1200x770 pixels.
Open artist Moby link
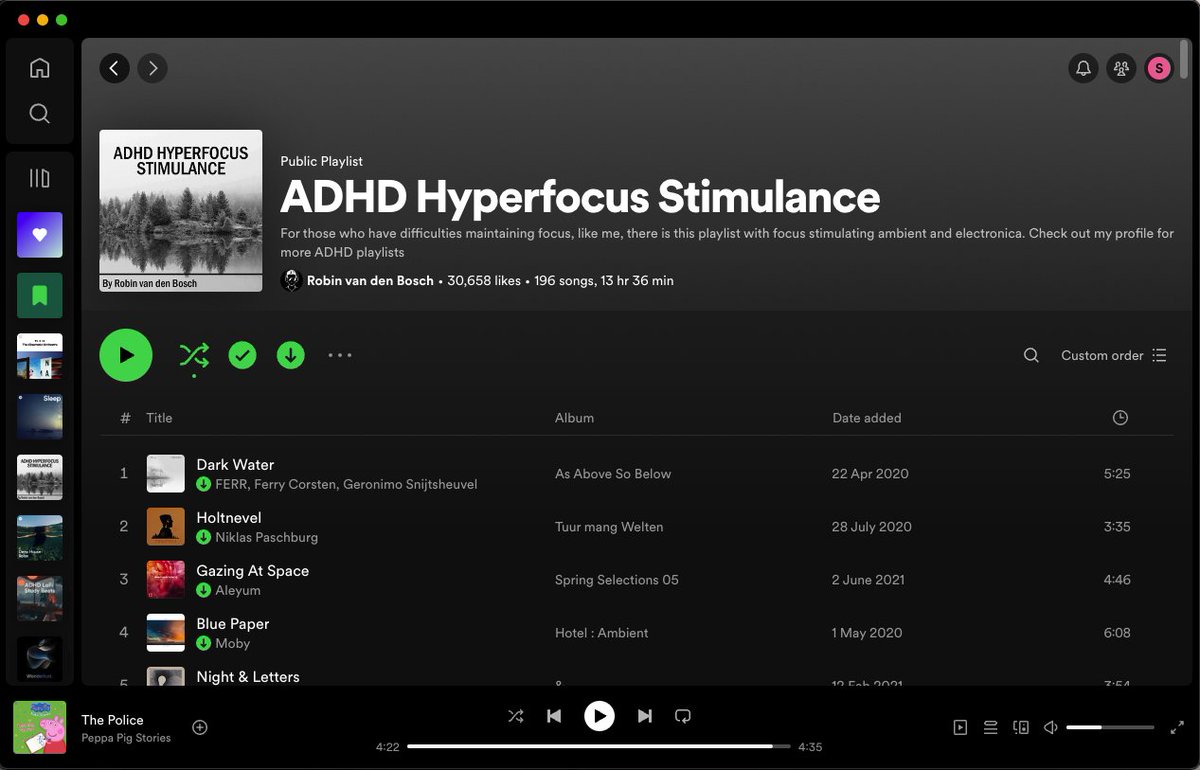click(x=233, y=643)
